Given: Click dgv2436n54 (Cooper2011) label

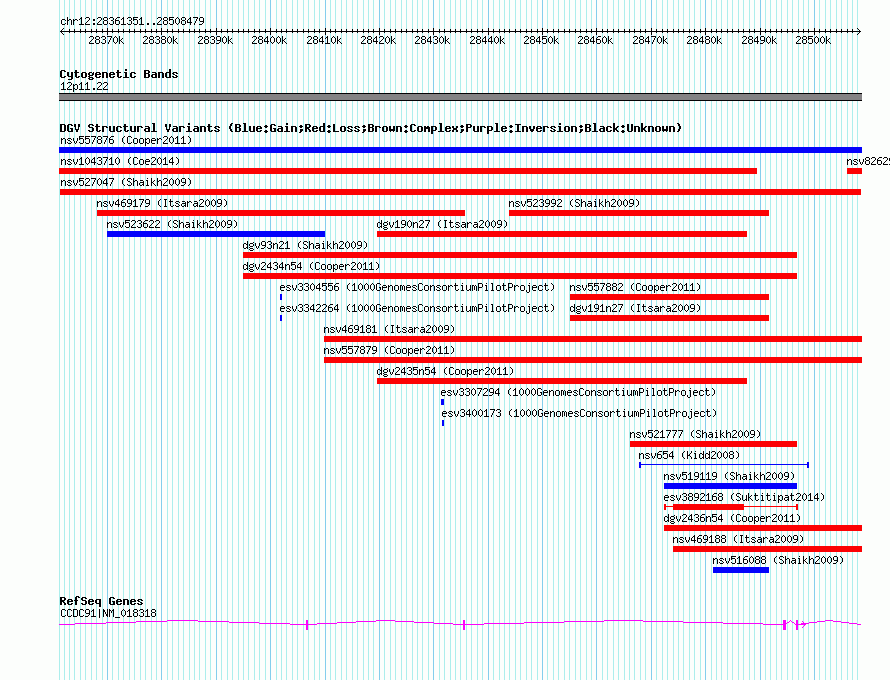Looking at the screenshot, I should point(732,518).
